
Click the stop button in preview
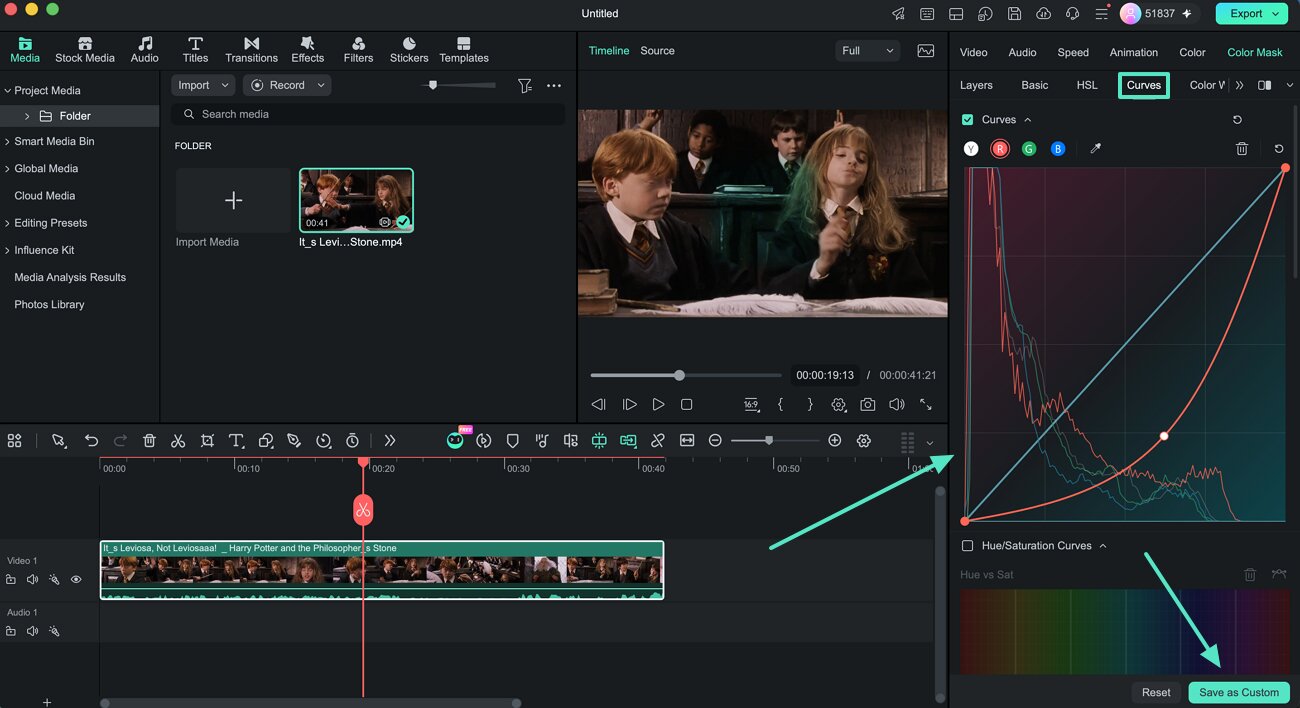coord(687,405)
